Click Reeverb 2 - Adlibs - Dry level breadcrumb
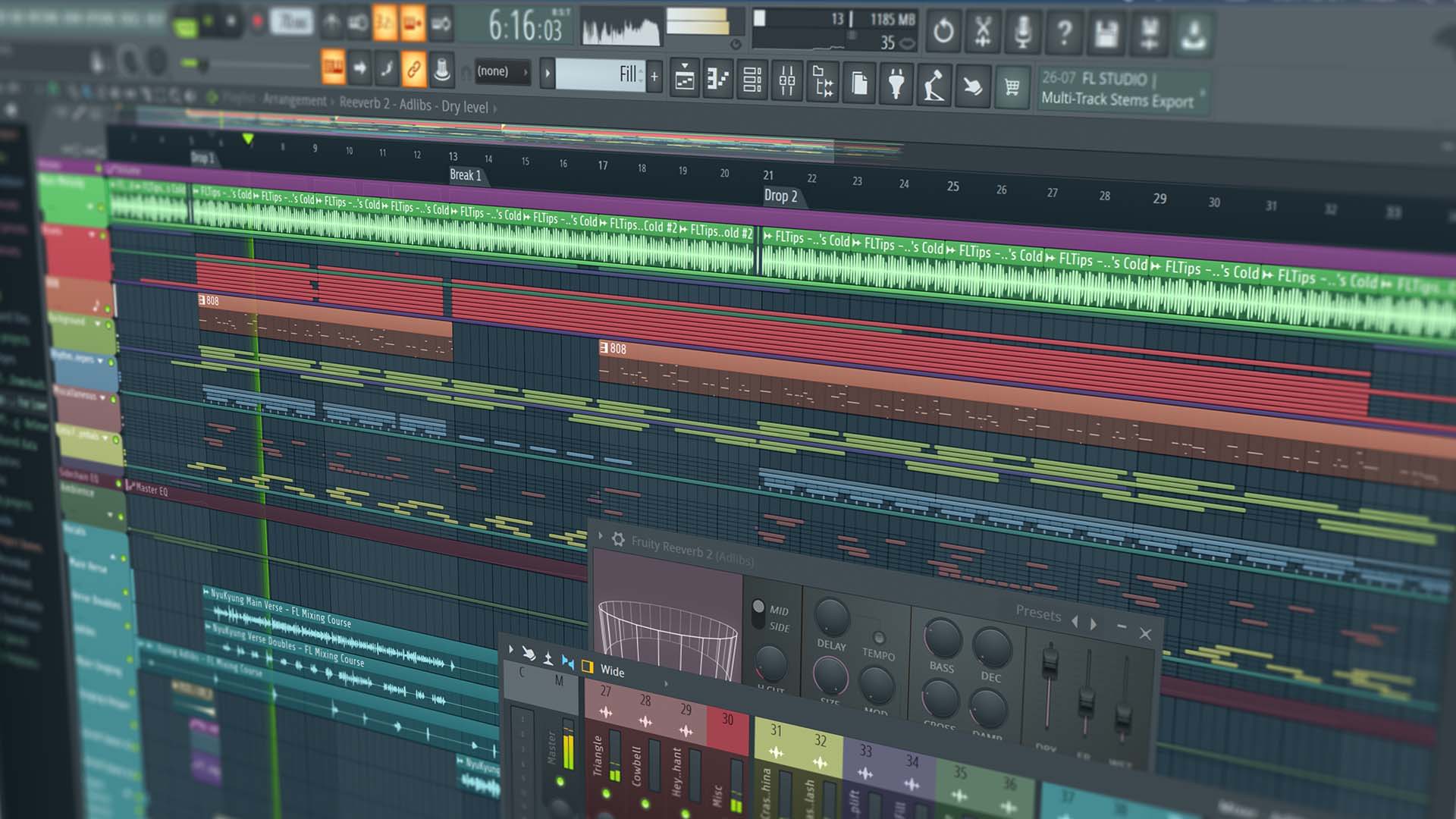 413,105
